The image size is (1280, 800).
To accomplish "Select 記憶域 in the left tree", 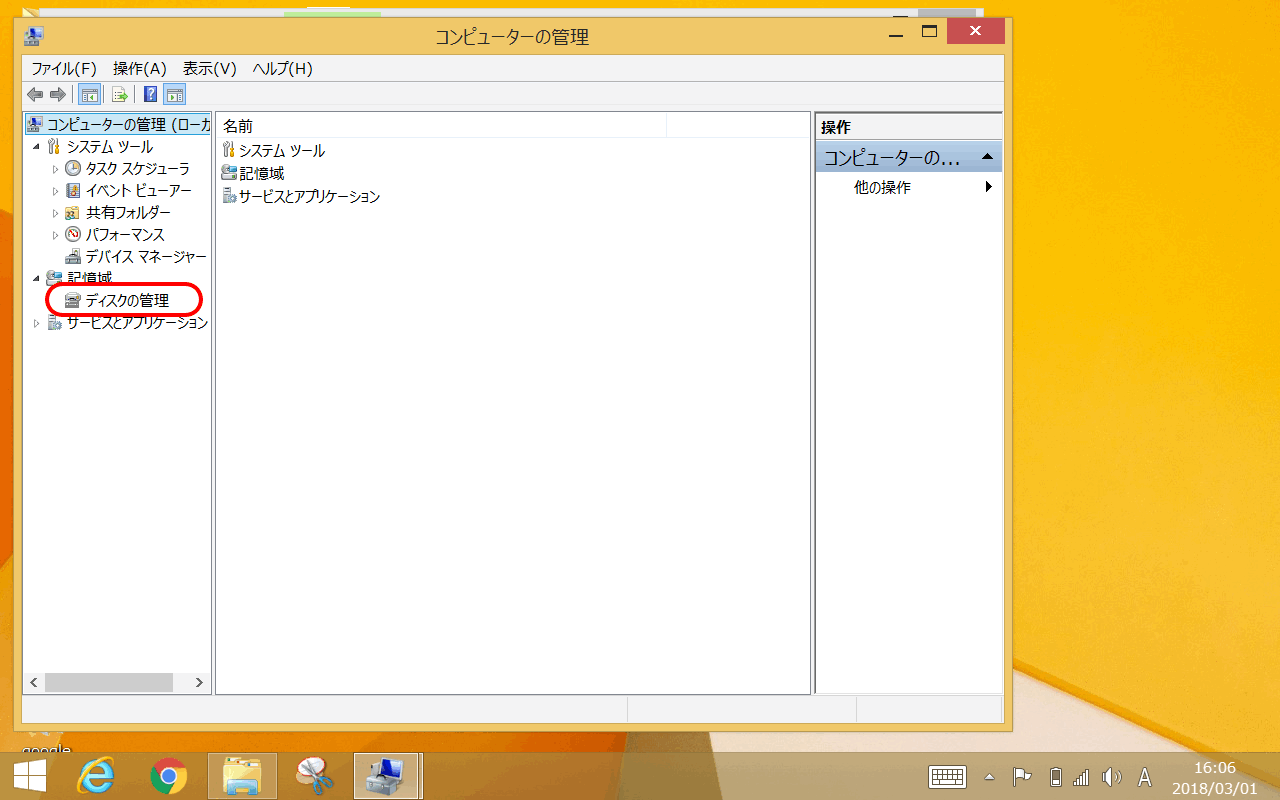I will [x=88, y=278].
